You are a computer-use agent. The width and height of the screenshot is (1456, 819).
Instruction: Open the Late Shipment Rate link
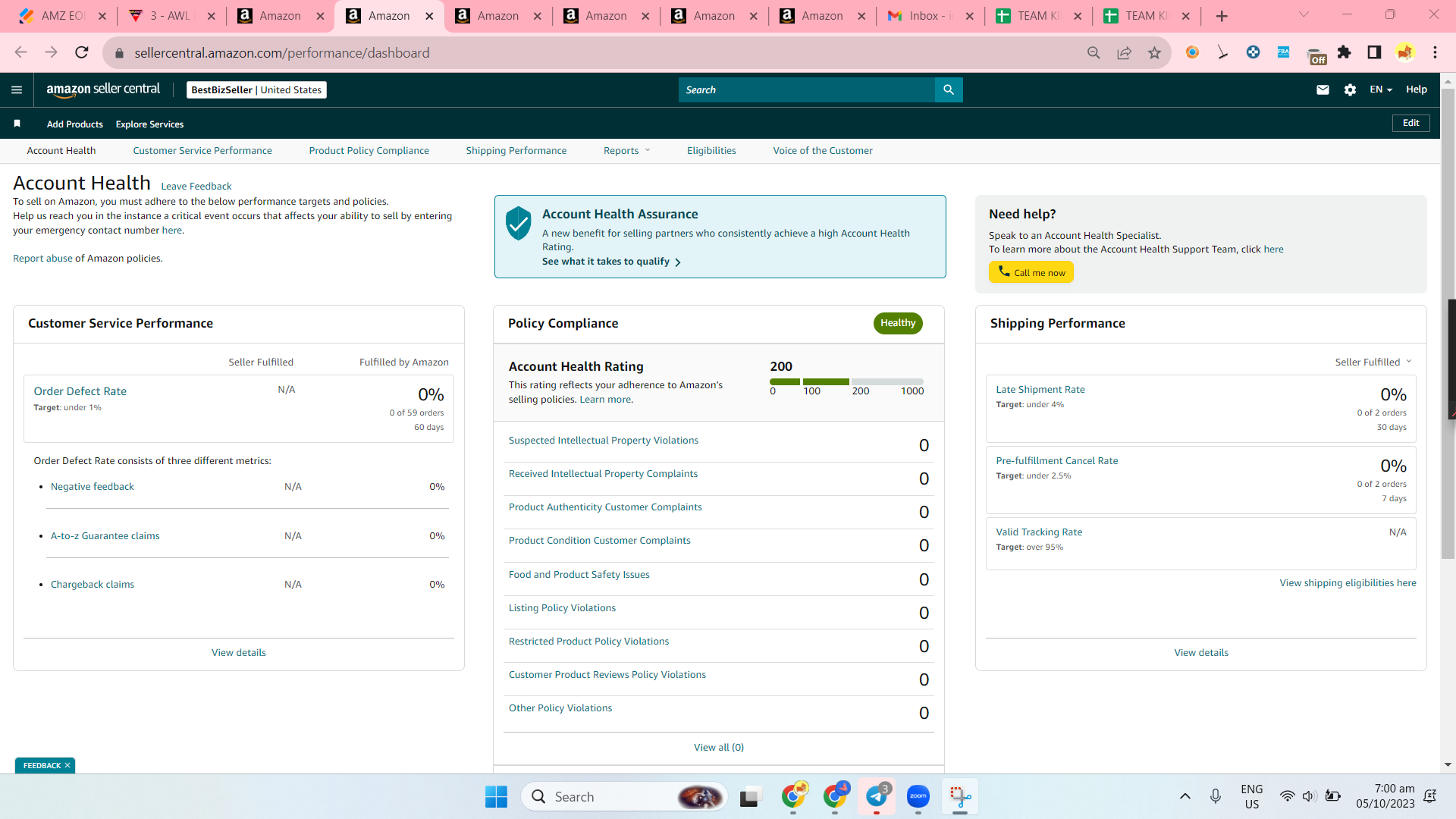(x=1040, y=389)
